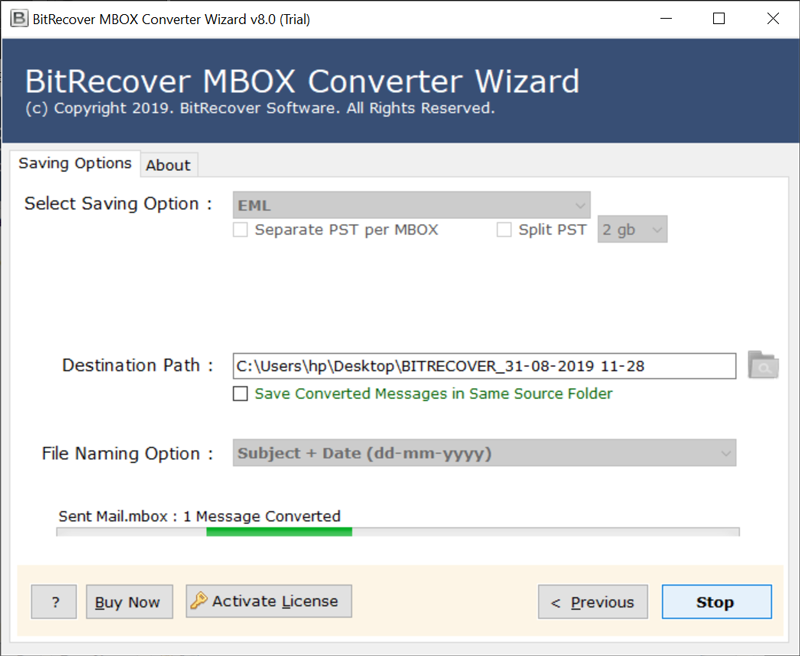
Task: Close the MBOX Converter Wizard window
Action: 773,19
